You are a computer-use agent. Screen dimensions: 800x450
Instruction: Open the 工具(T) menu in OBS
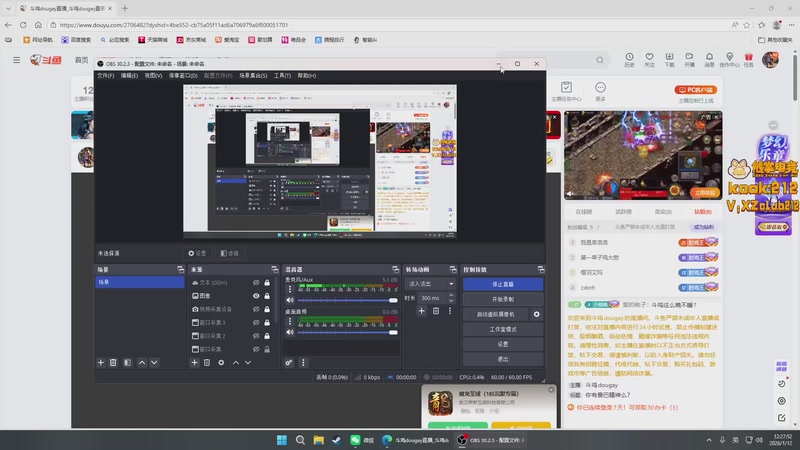click(282, 75)
